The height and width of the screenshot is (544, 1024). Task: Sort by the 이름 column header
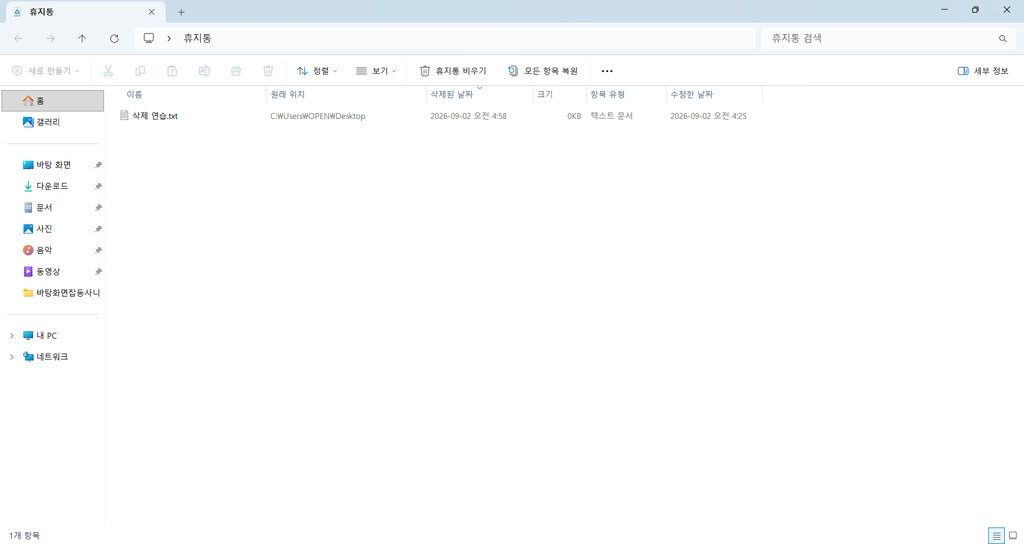coord(194,95)
